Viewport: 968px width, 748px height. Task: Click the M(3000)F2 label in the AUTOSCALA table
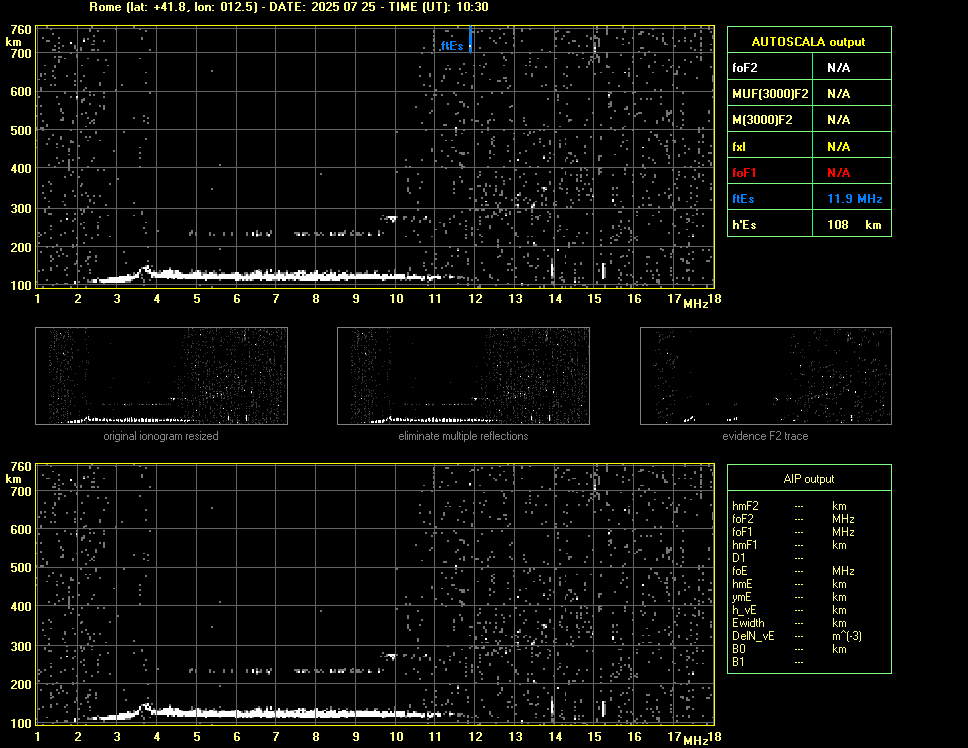pyautogui.click(x=762, y=120)
